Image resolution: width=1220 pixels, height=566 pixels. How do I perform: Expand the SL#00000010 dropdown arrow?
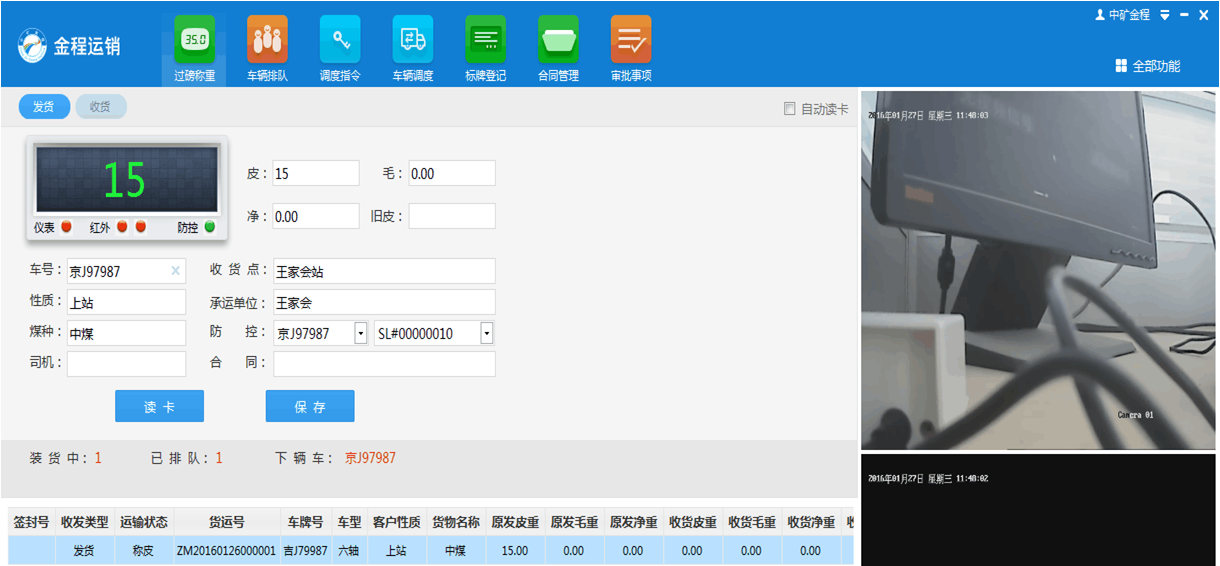[x=486, y=334]
